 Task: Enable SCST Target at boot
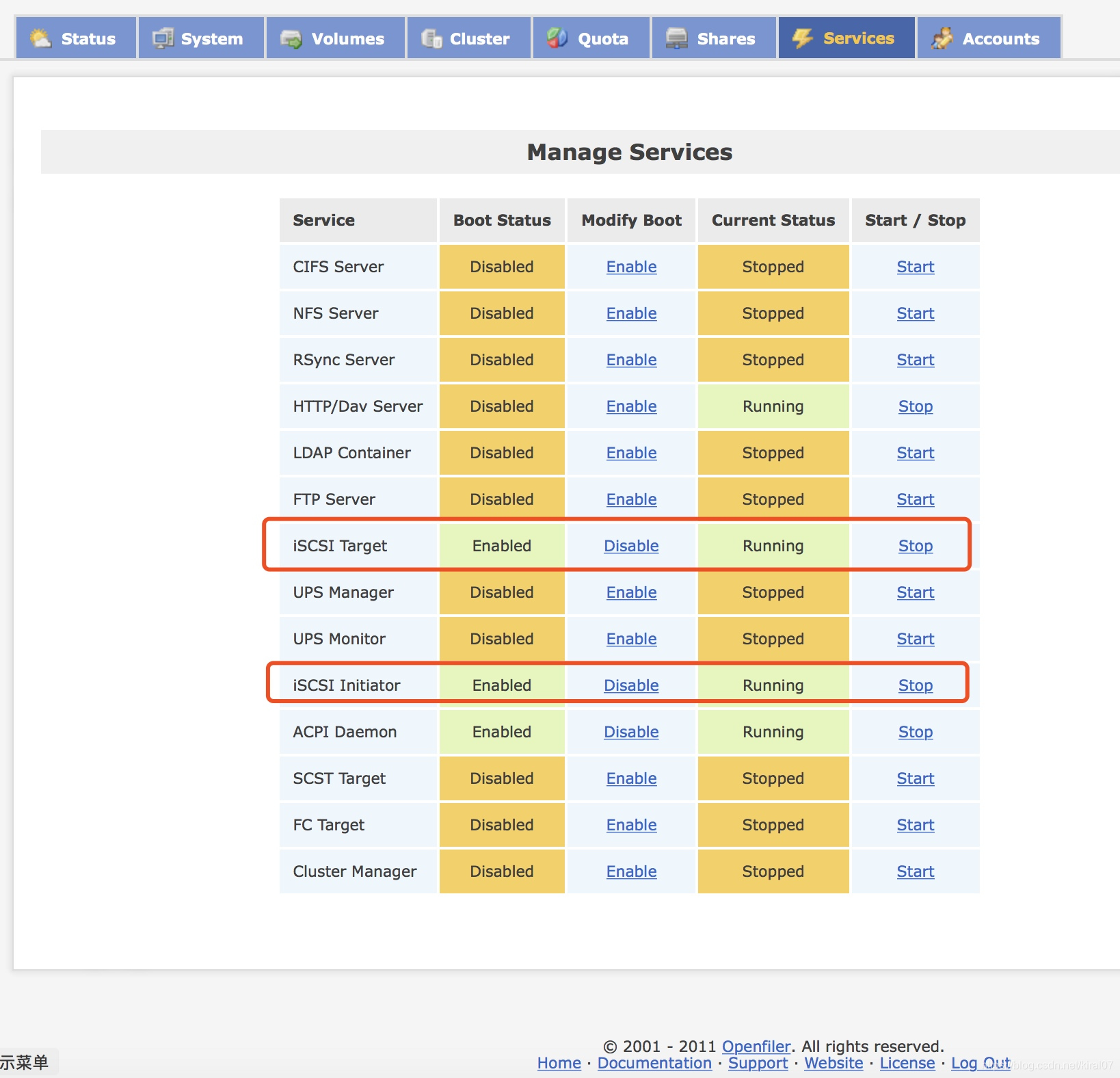[631, 778]
